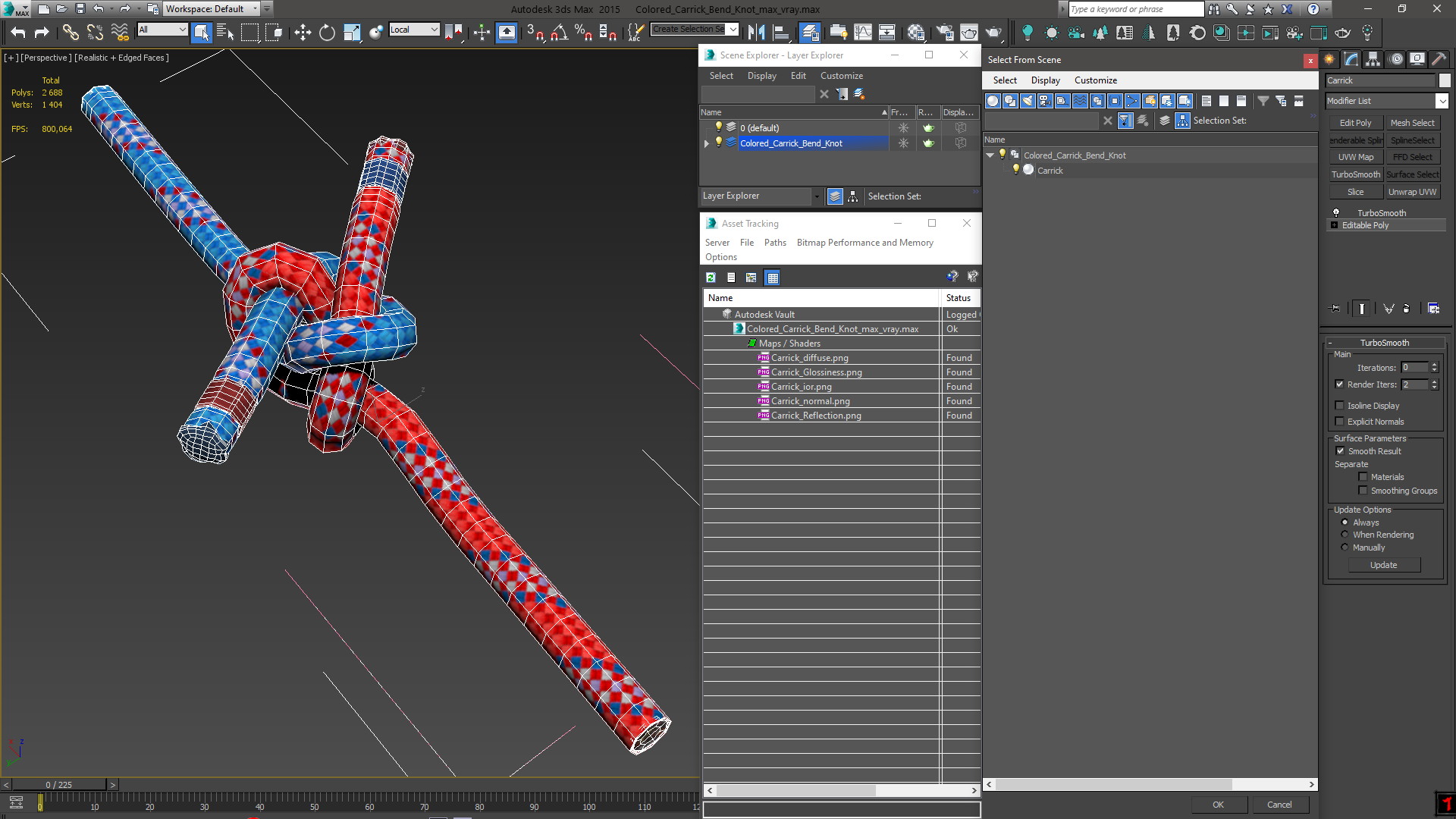This screenshot has height=819, width=1456.
Task: Click the Mirror tool
Action: click(x=756, y=32)
